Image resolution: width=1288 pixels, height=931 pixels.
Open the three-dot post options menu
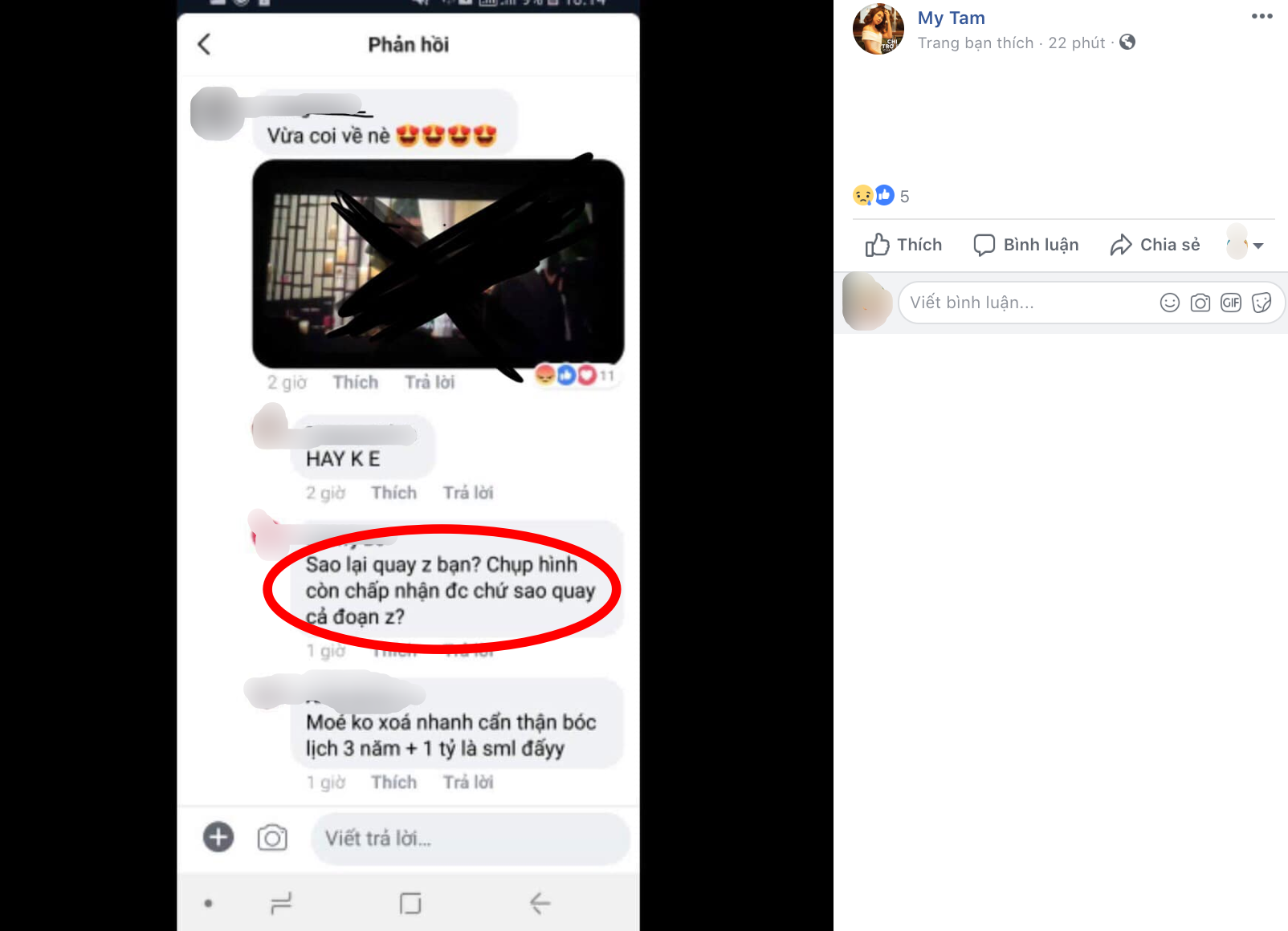tap(1262, 16)
